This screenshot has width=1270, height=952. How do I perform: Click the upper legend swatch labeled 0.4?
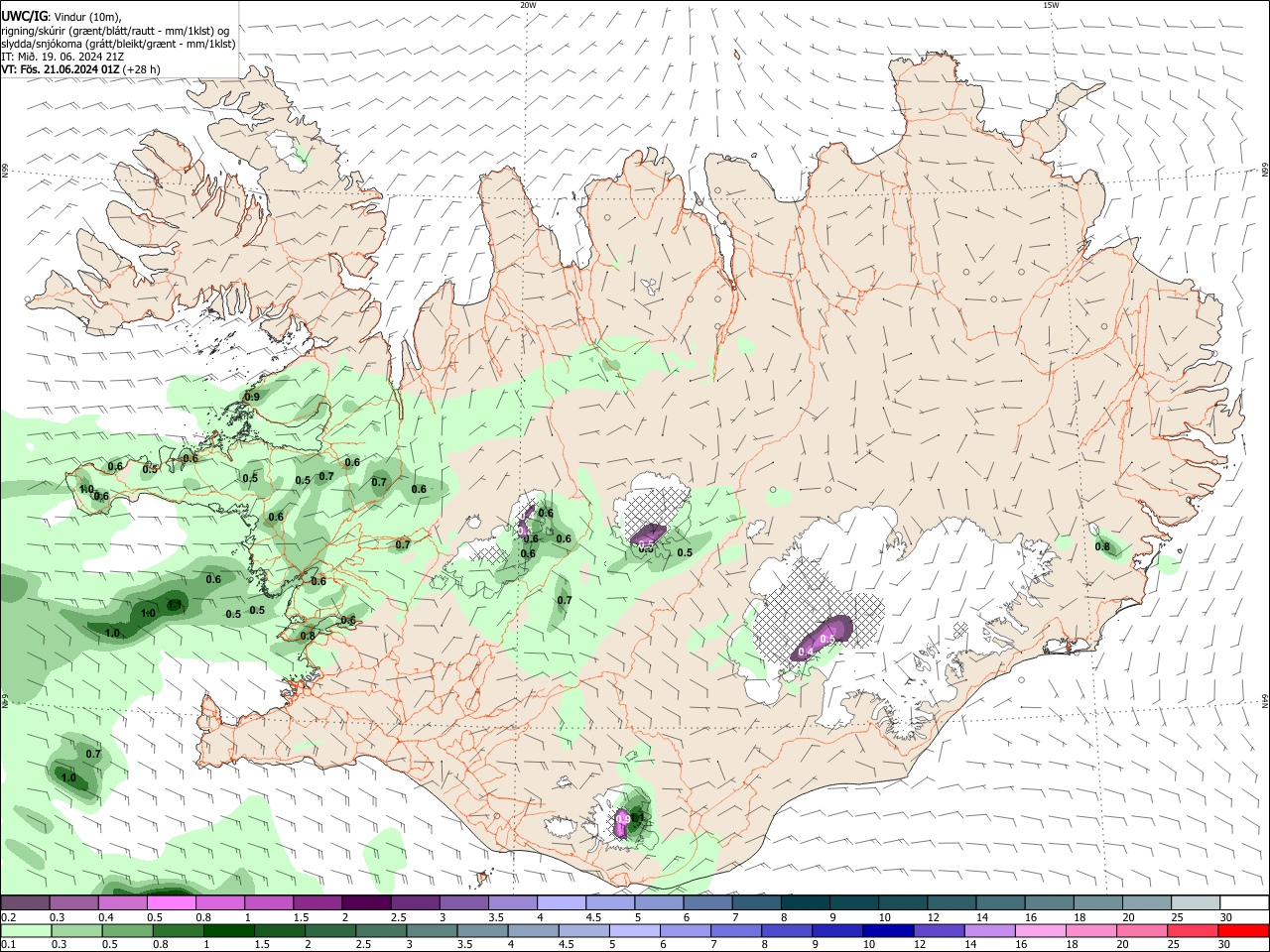pyautogui.click(x=122, y=903)
